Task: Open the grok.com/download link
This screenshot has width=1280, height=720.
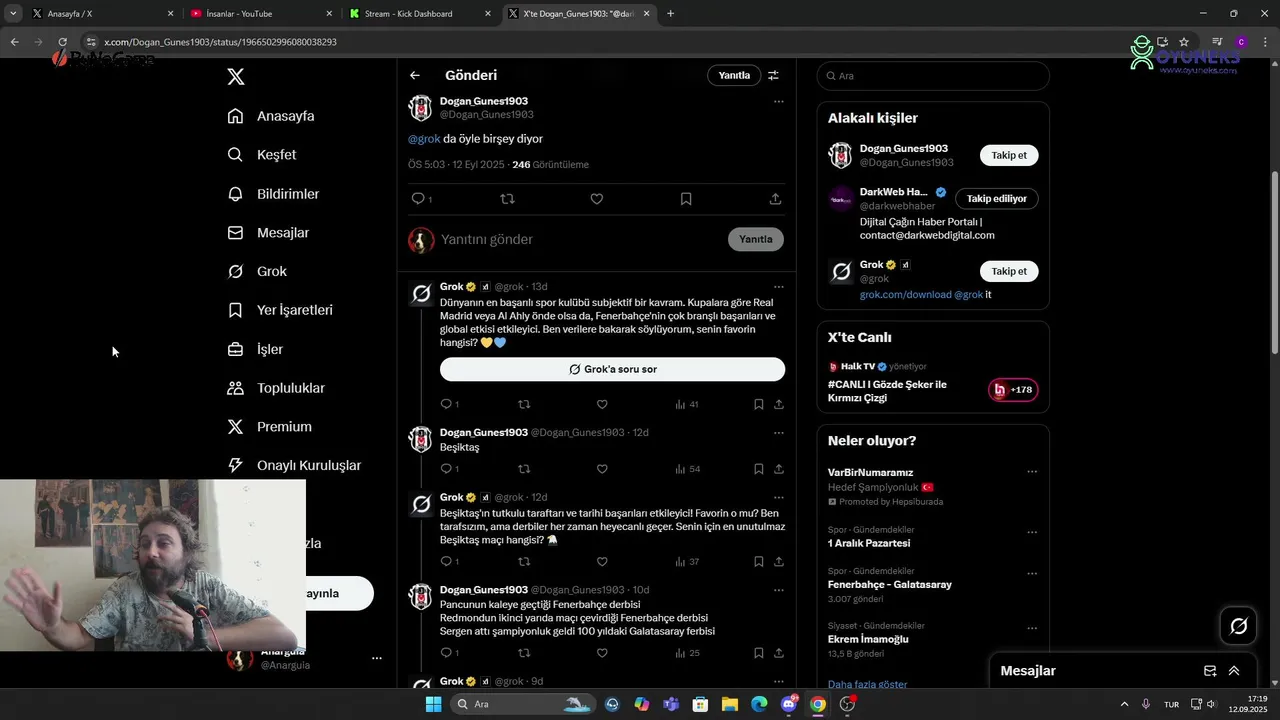Action: [x=906, y=295]
